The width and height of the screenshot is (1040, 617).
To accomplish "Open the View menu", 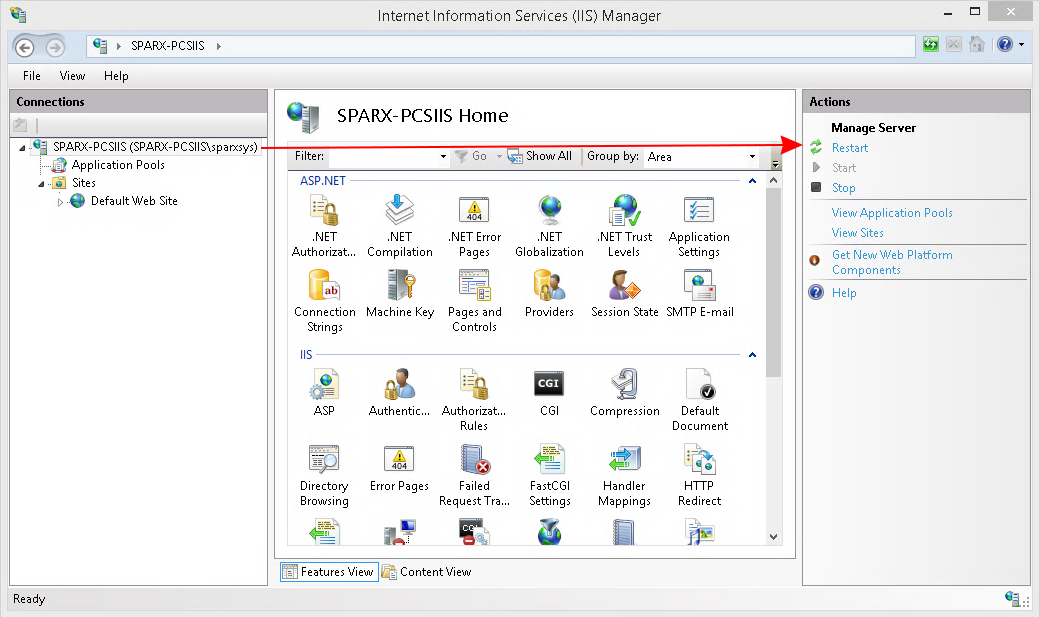I will 72,76.
